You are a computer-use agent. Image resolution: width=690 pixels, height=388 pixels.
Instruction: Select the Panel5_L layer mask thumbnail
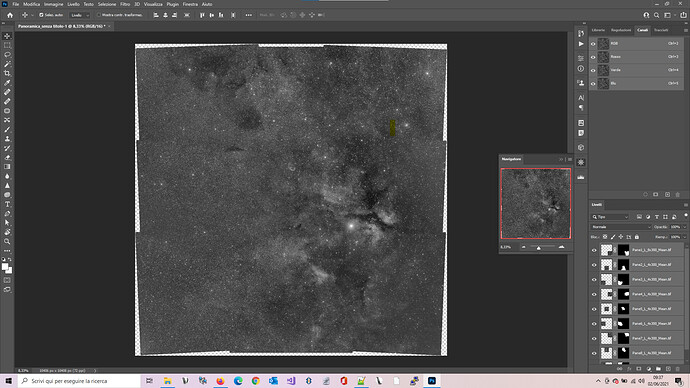624,309
